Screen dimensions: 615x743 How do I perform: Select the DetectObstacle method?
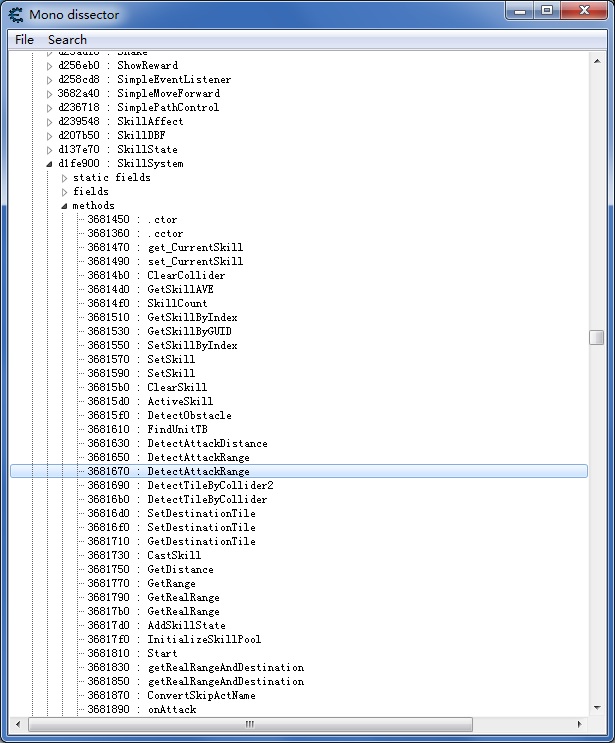pos(189,416)
